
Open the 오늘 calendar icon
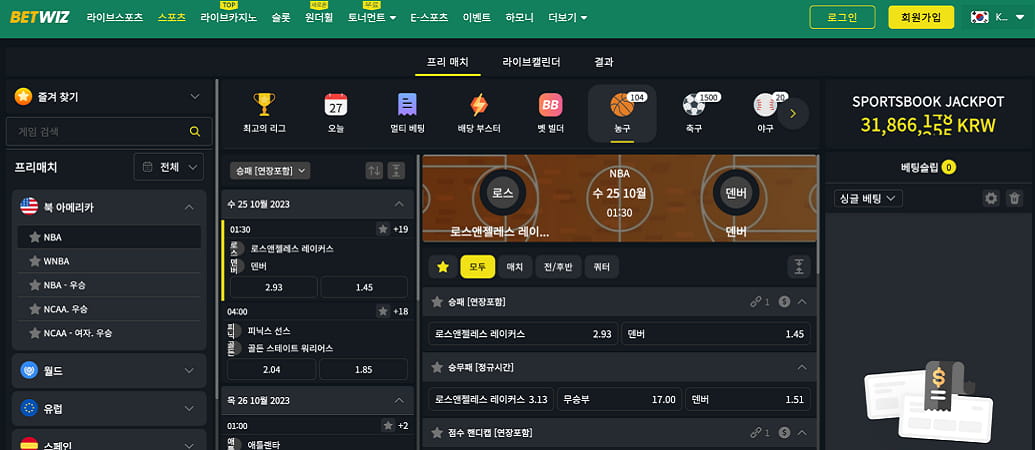(x=336, y=104)
